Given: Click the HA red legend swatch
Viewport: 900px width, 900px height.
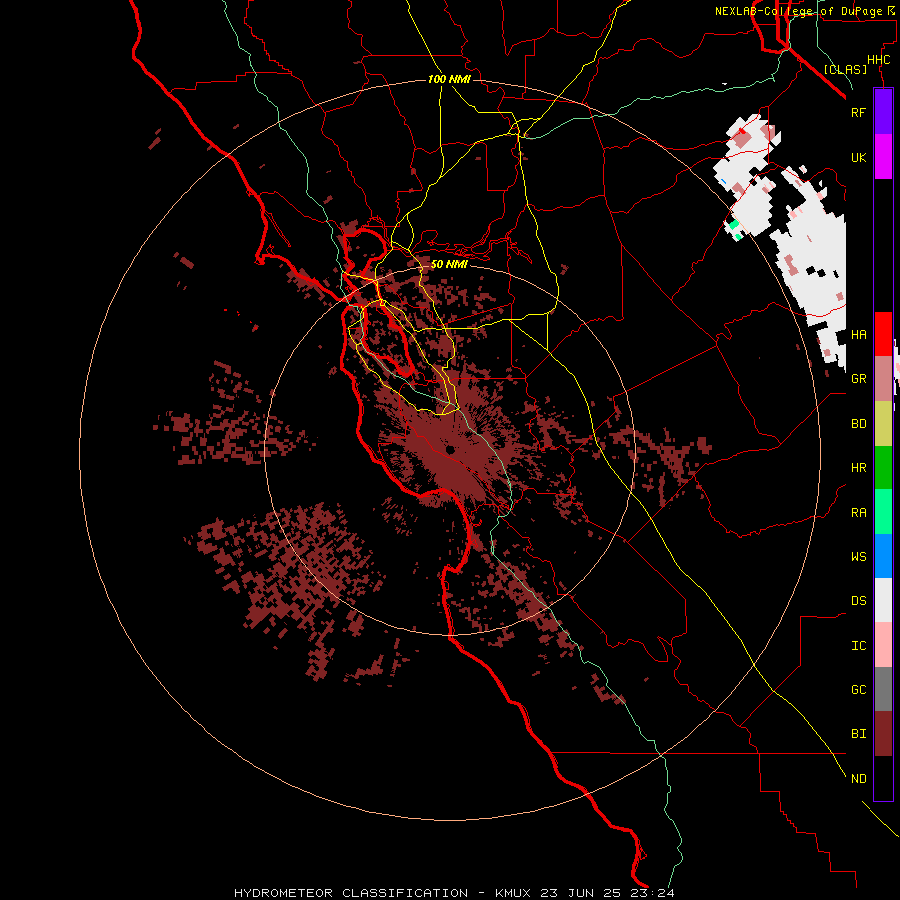Looking at the screenshot, I should point(883,334).
